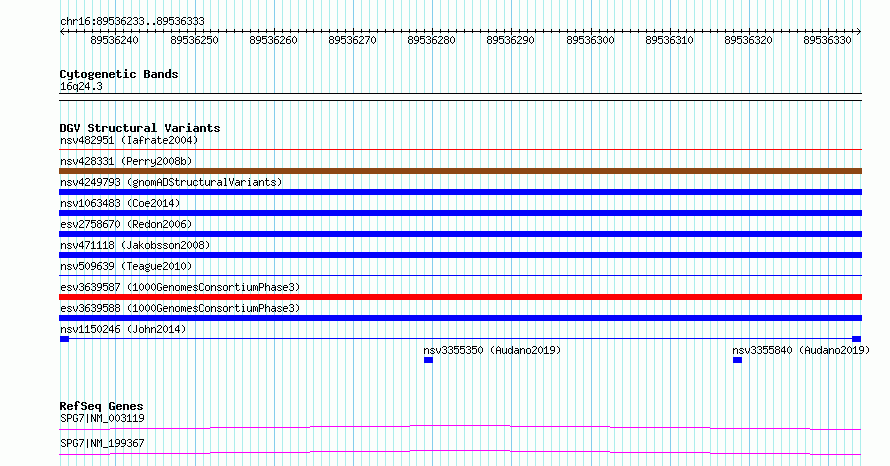Click ruler tick label 89536270
This screenshot has width=890, height=466.
(352, 40)
